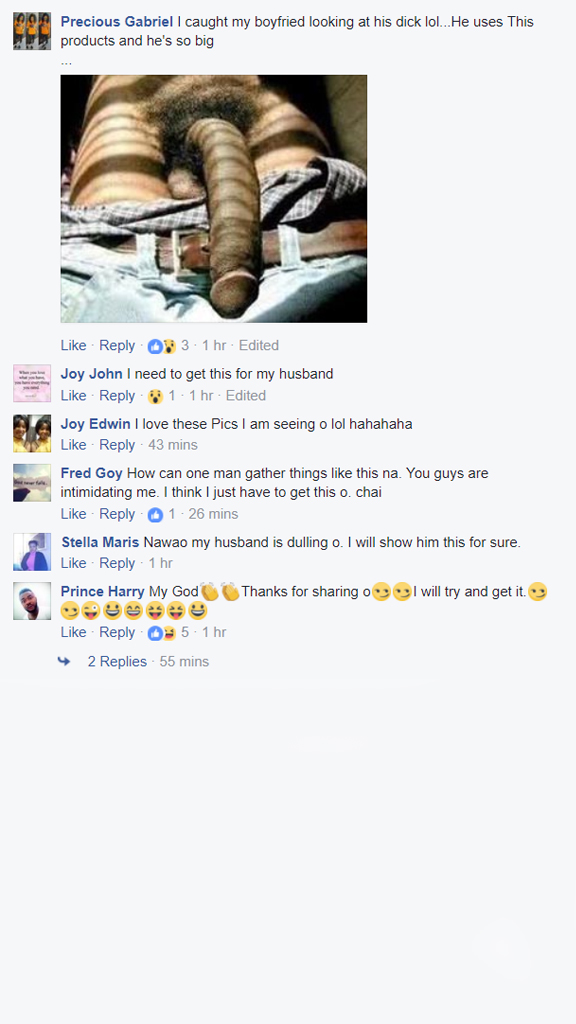Reply to Stella Maris's comment
The image size is (576, 1024).
pos(117,563)
